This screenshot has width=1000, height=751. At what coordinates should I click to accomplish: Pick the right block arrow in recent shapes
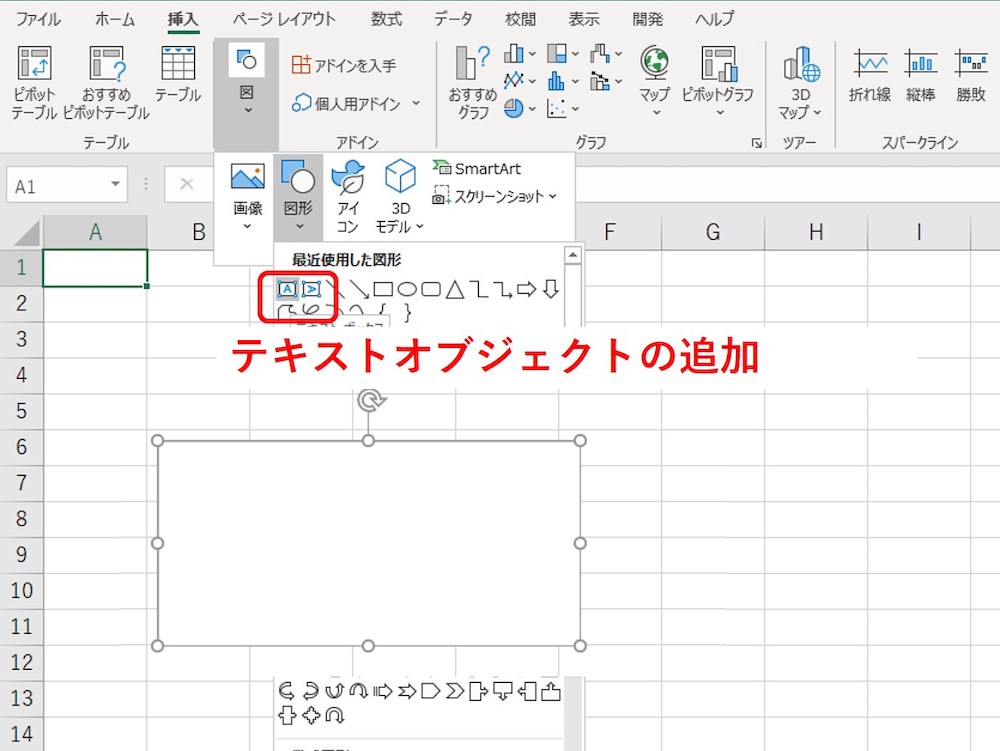pos(527,289)
